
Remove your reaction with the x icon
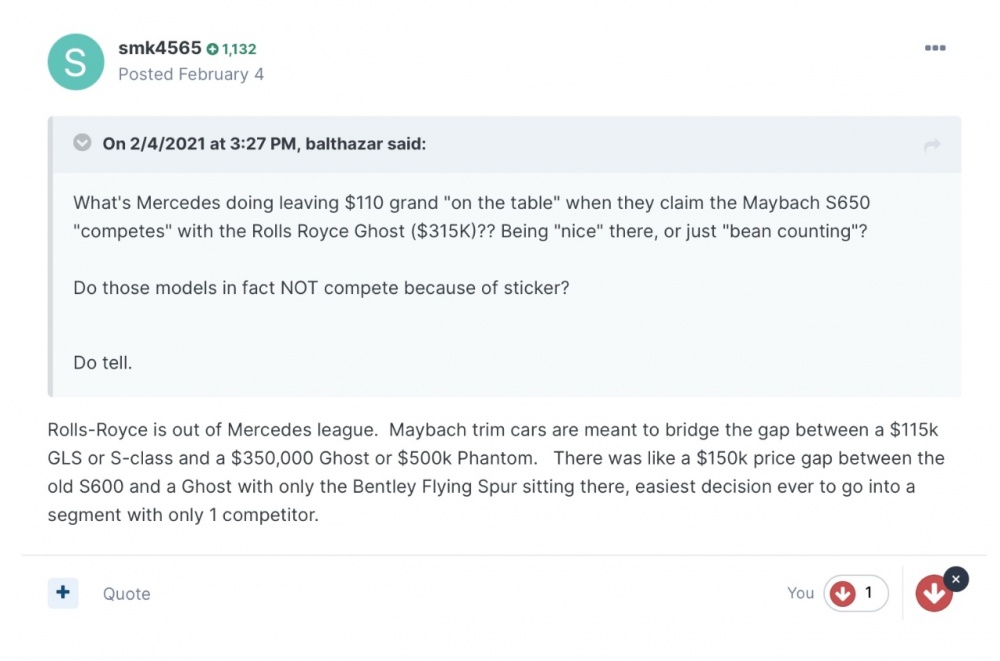[956, 579]
